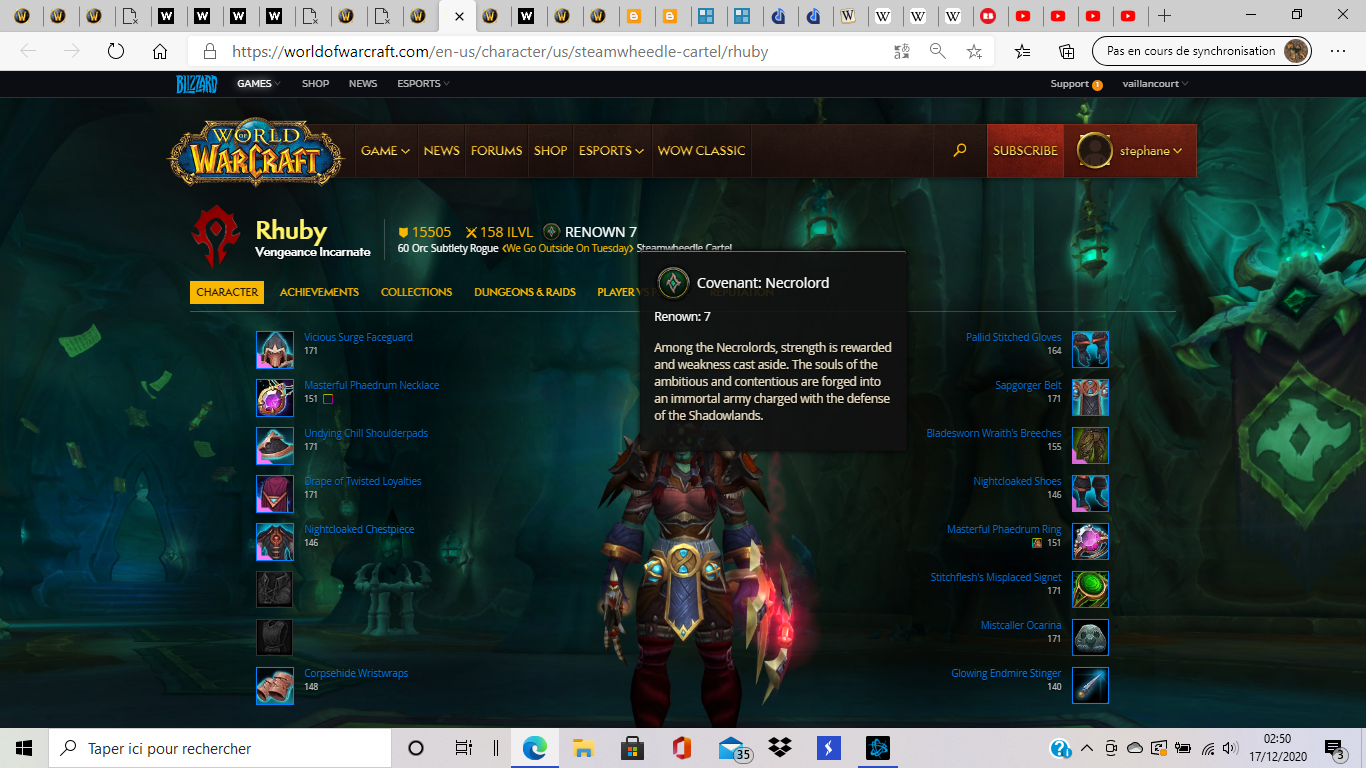Open Microsoft Edge from the taskbar

click(534, 748)
